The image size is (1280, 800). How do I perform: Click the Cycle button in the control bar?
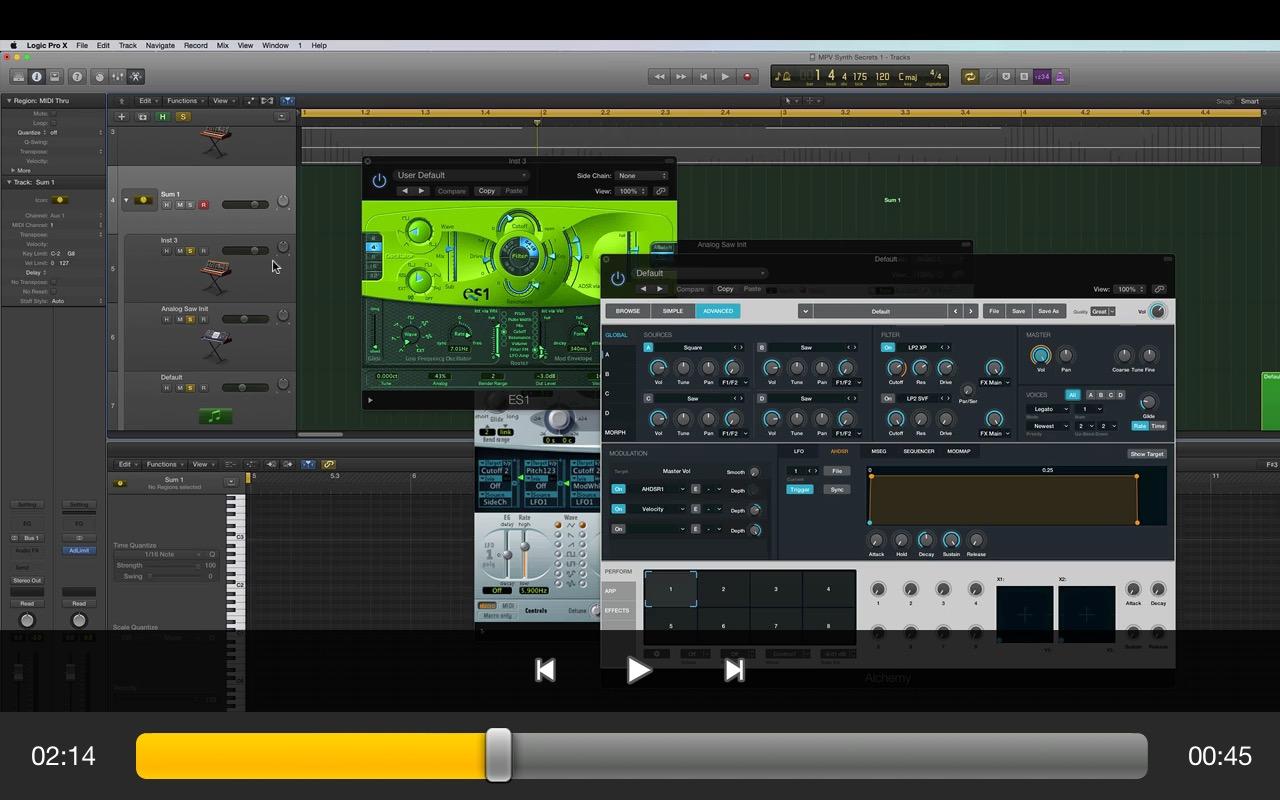969,77
